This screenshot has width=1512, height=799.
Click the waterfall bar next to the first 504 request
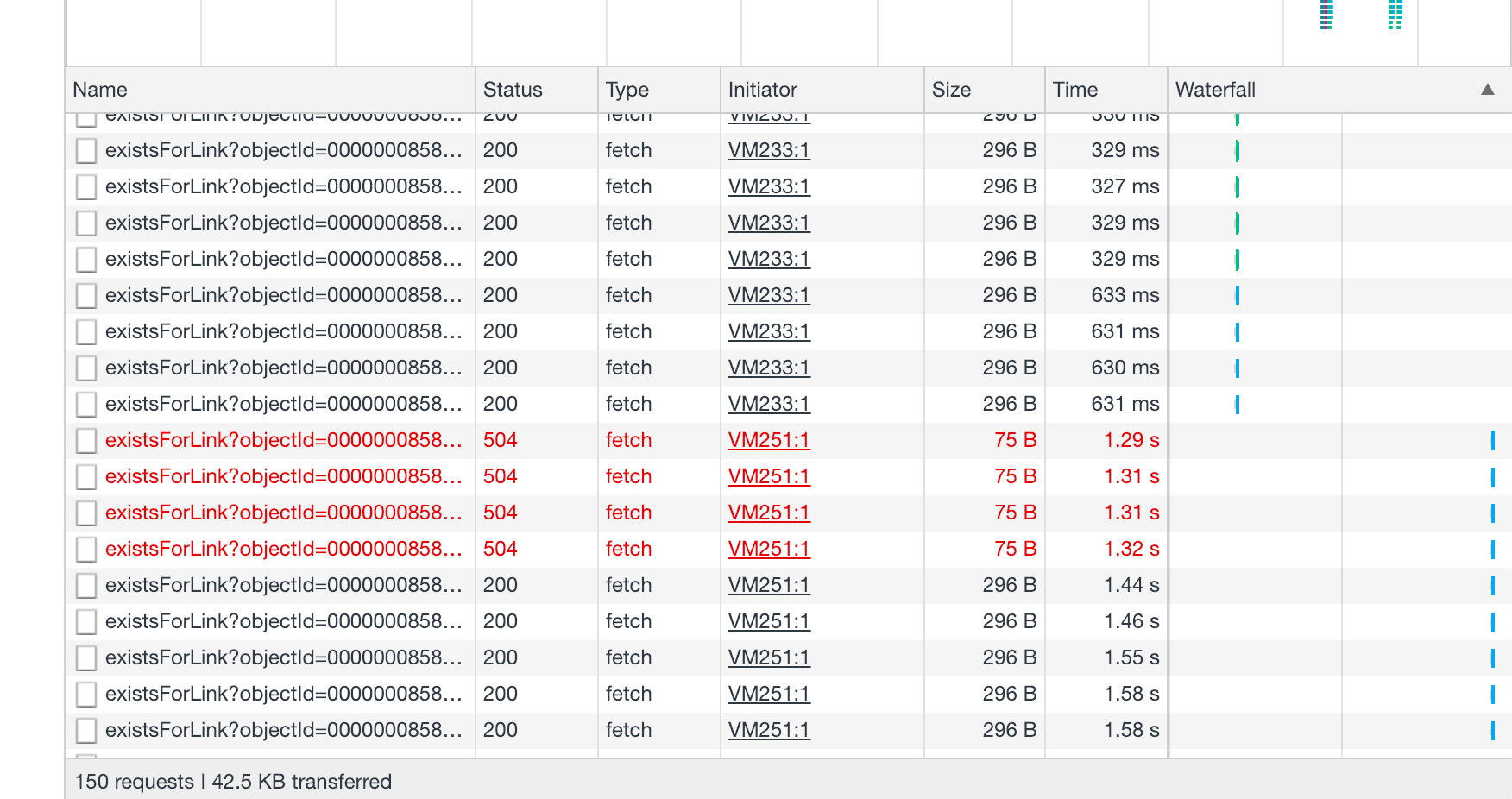(x=1494, y=440)
